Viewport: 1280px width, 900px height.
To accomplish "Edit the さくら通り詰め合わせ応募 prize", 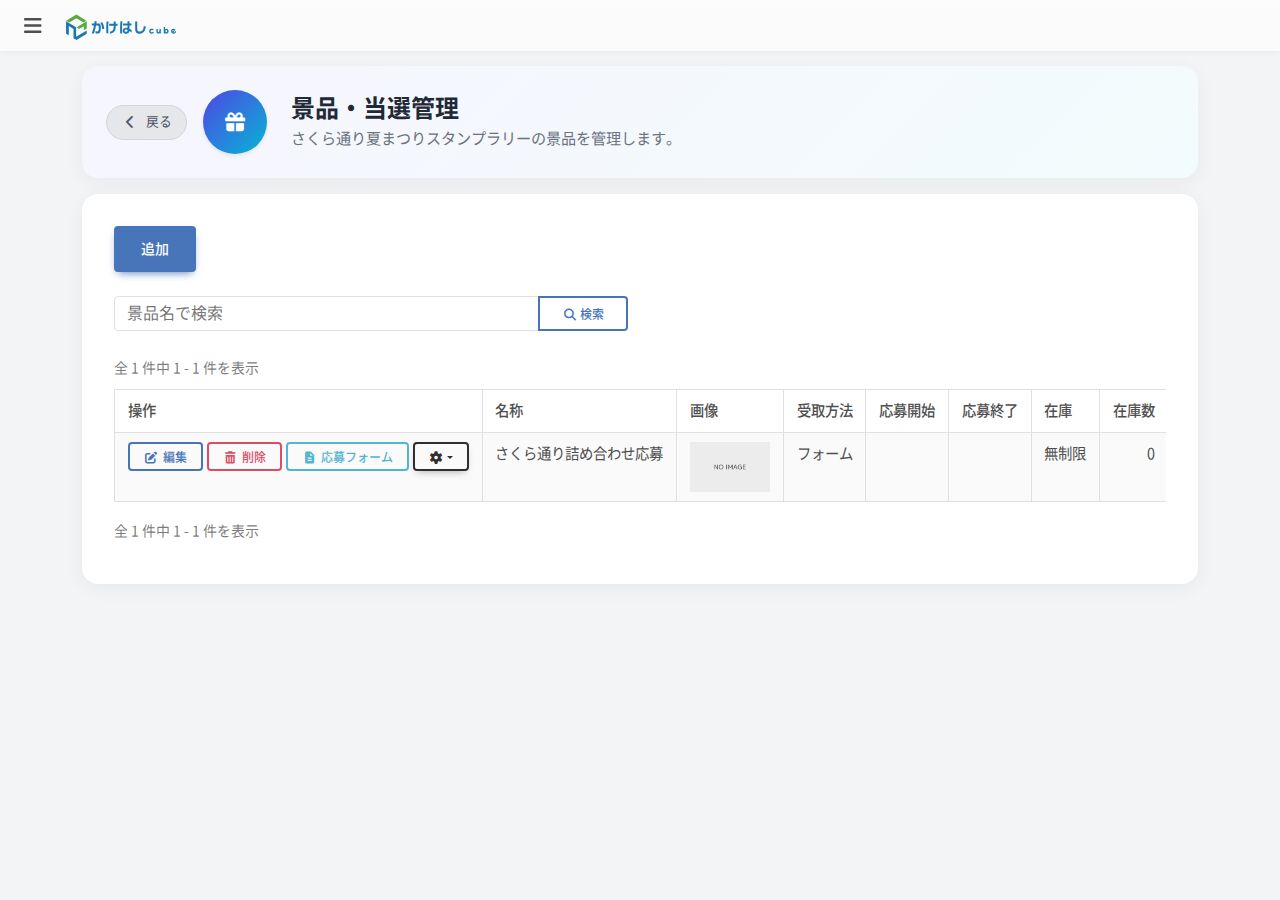I will click(165, 457).
